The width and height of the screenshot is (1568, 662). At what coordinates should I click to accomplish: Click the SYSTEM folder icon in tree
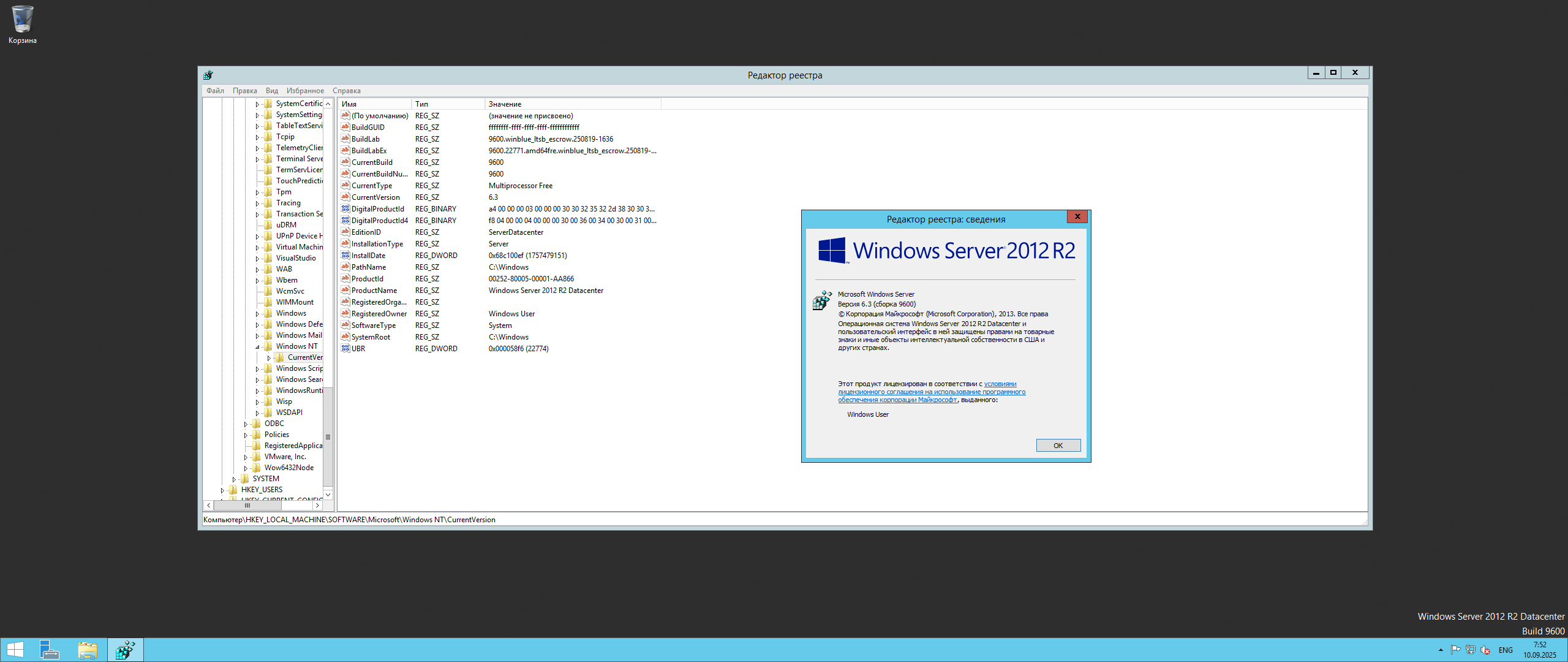(x=245, y=479)
